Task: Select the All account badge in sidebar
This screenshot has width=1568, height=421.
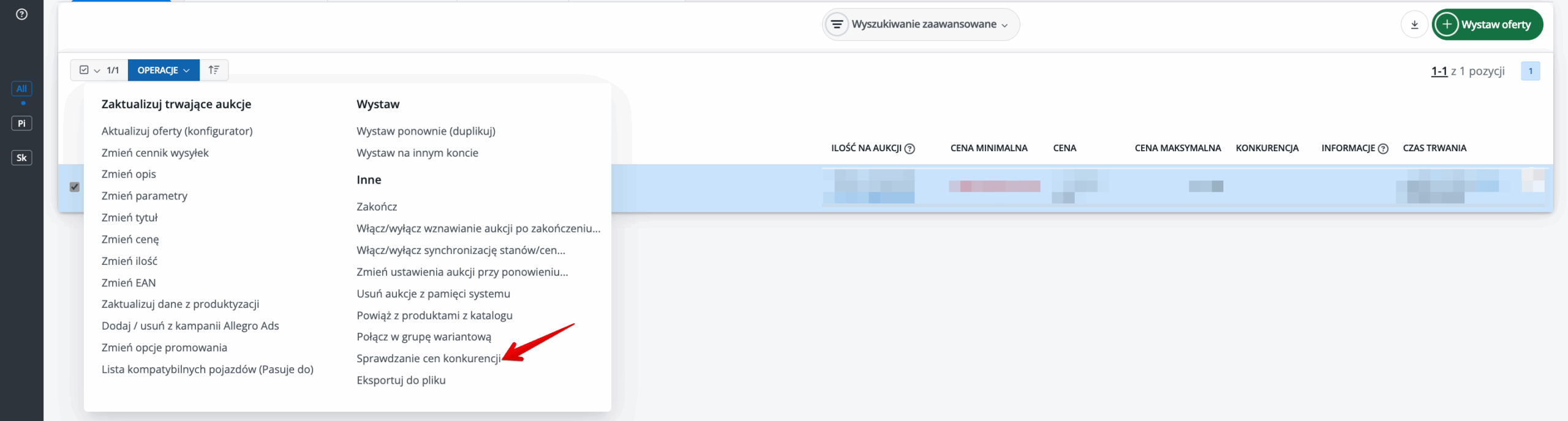Action: (x=21, y=89)
